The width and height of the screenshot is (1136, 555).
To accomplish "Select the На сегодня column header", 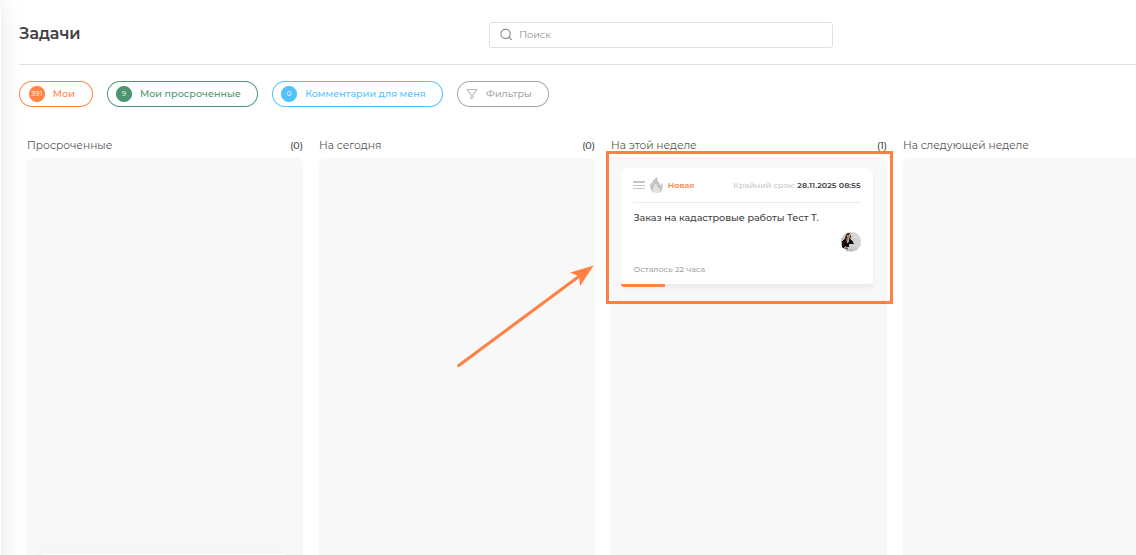I will [x=350, y=145].
